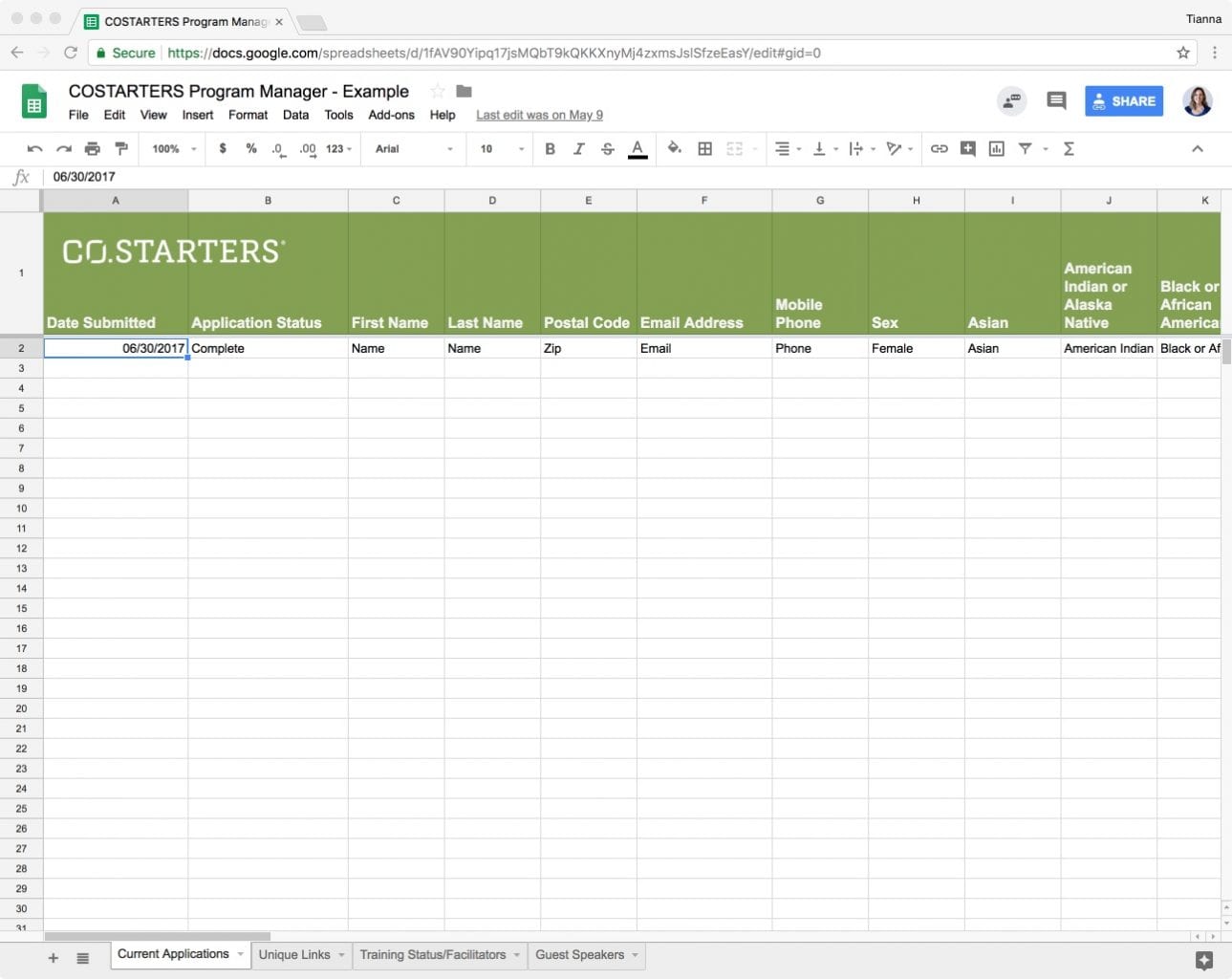Screen dimensions: 1232x979
Task: Open the font size 10 dropdown
Action: click(502, 149)
